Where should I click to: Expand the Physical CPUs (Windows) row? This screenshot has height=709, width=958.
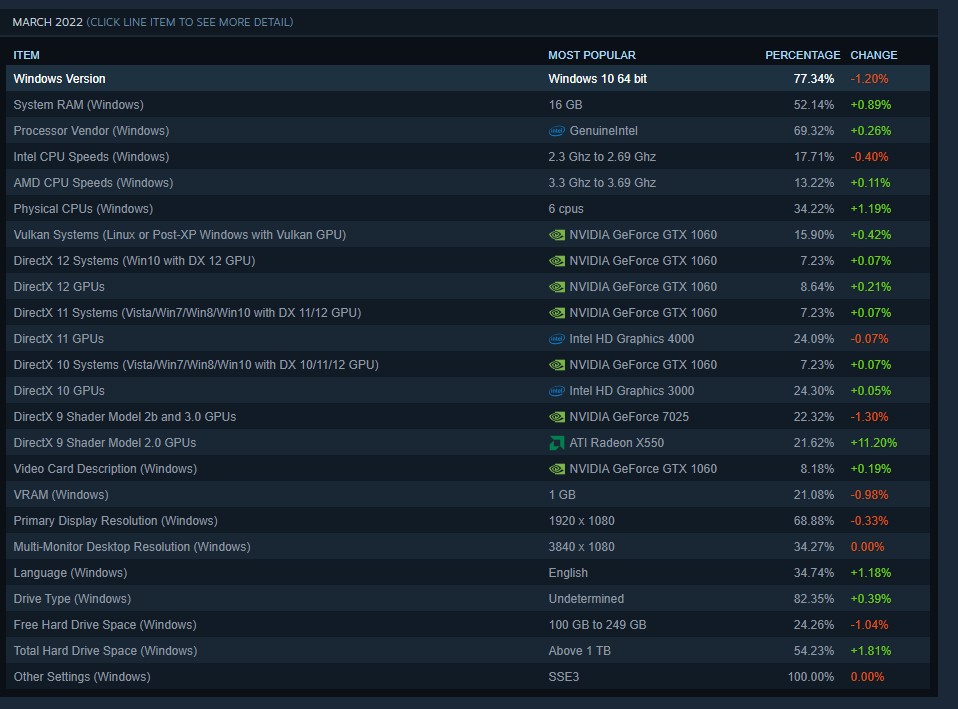click(x=83, y=209)
